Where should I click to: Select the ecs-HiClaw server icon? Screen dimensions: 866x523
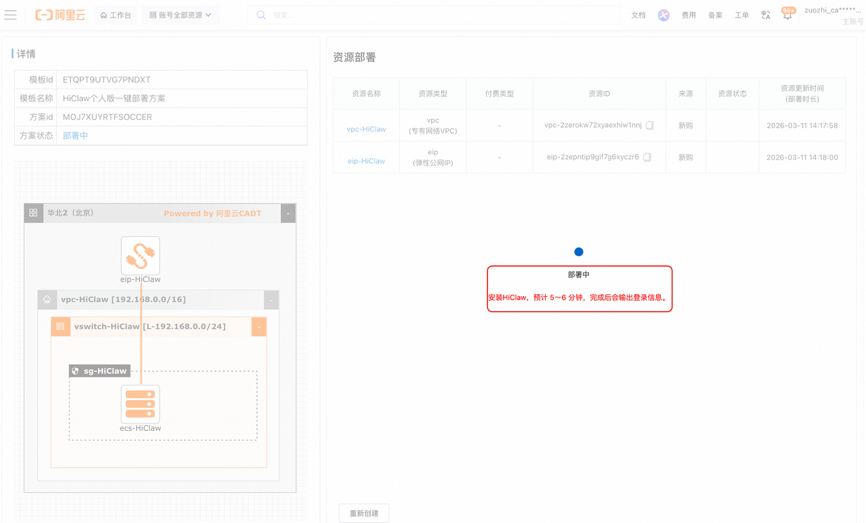coord(140,404)
